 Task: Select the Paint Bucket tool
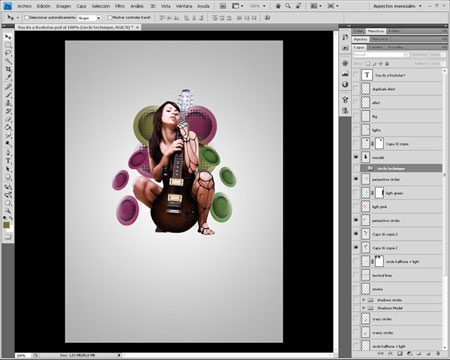coord(8,127)
